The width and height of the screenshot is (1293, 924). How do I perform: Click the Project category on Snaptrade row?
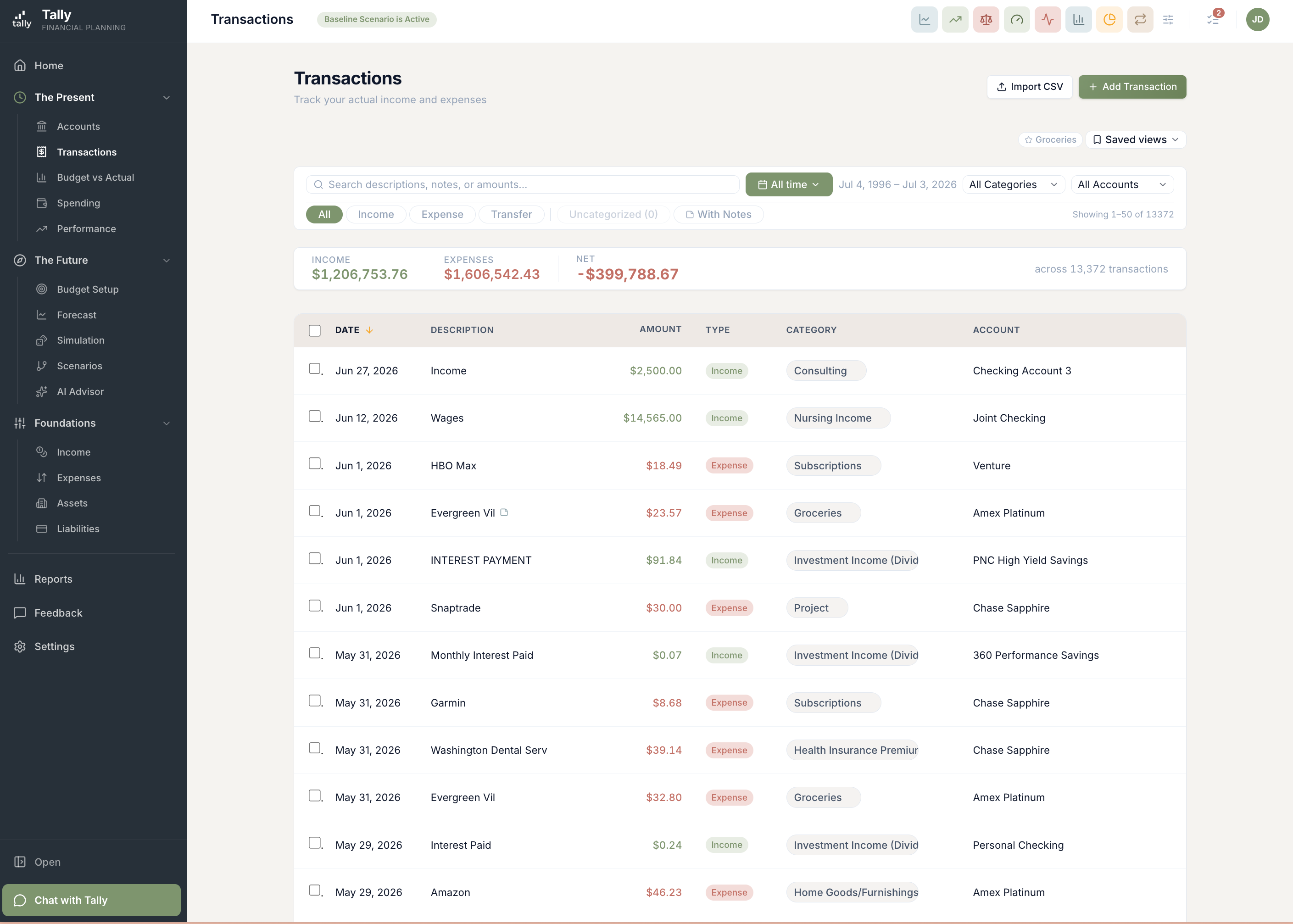pyautogui.click(x=817, y=607)
